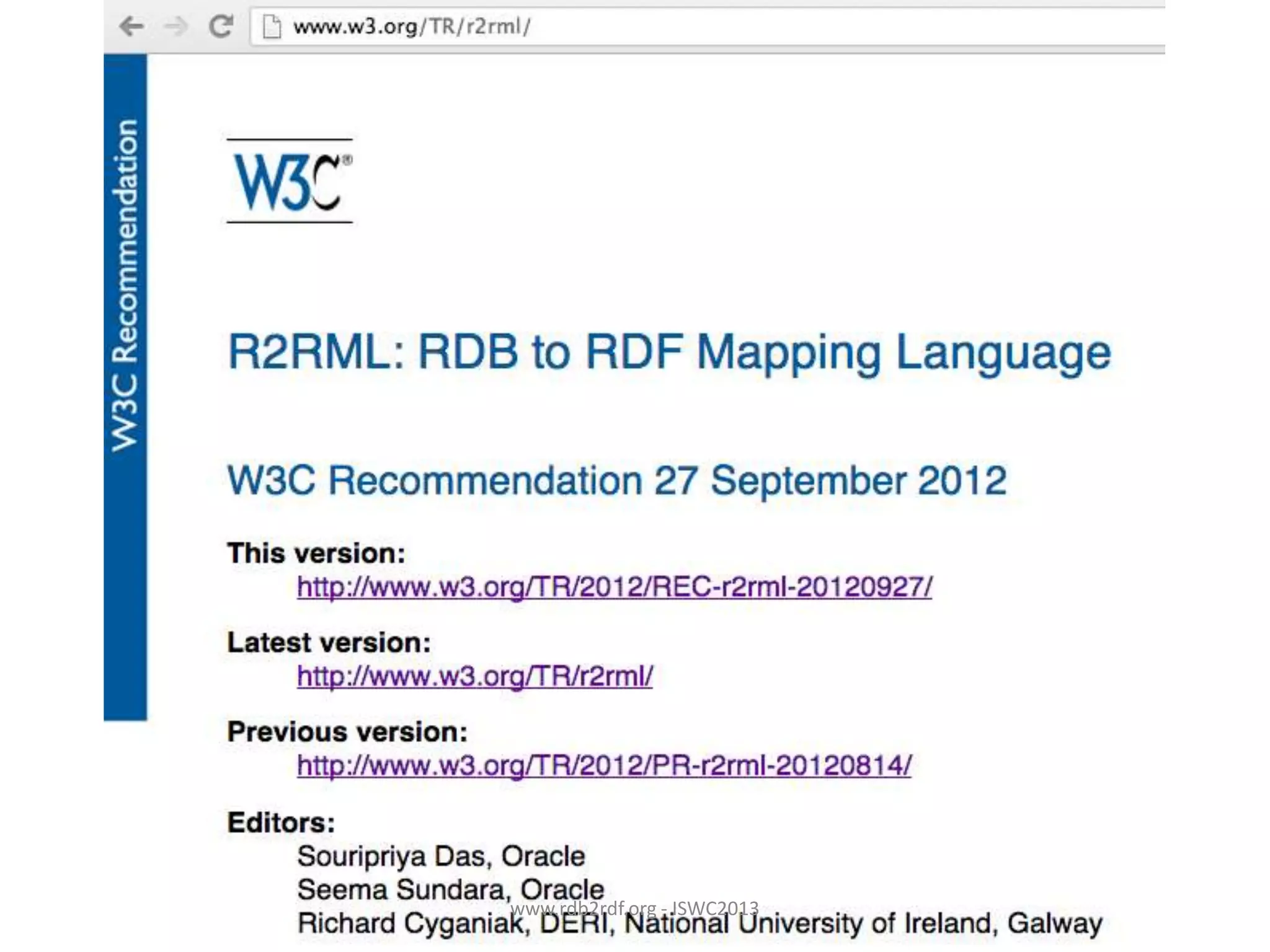1270x952 pixels.
Task: Reload the page with the refresh icon
Action: click(221, 26)
